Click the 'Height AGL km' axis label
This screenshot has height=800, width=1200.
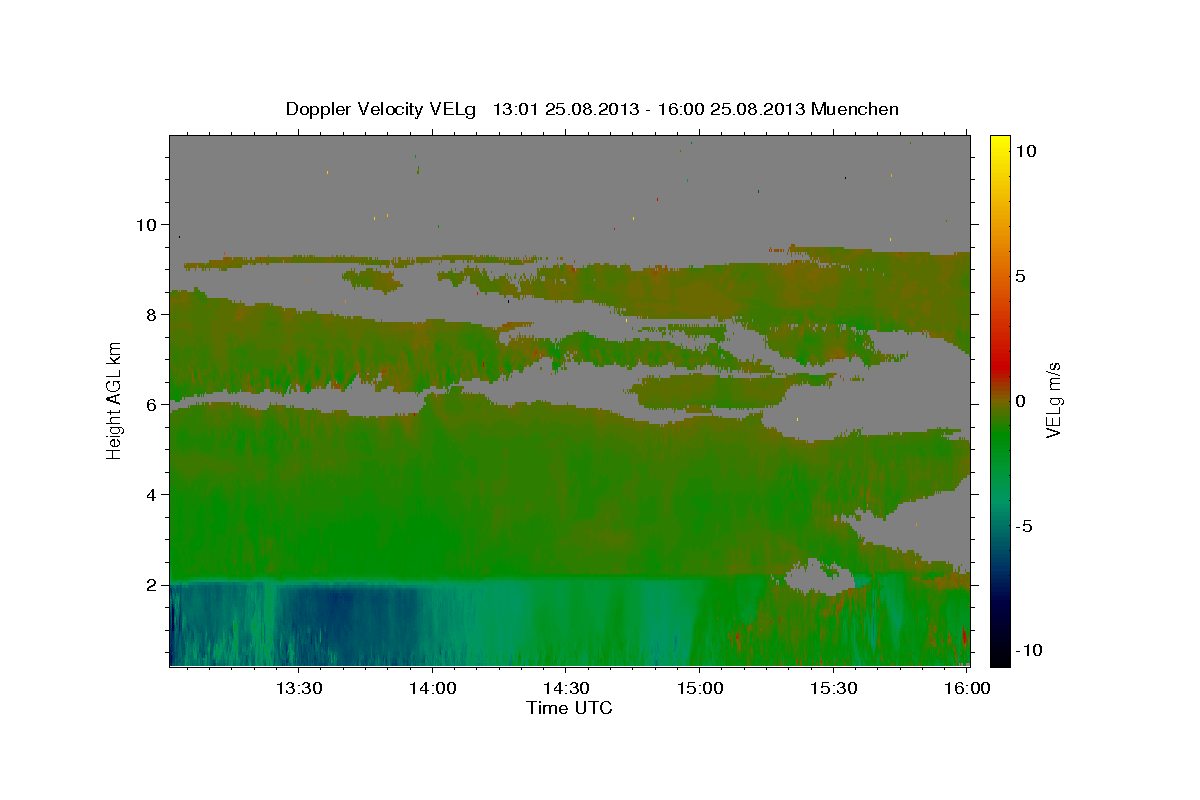tap(114, 401)
